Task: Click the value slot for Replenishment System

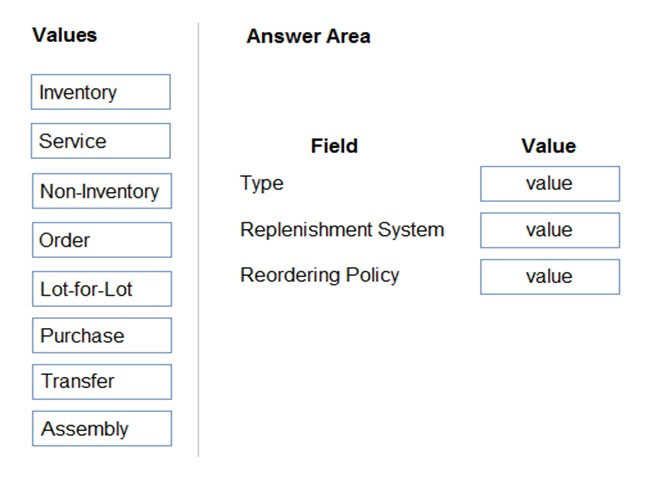Action: point(550,230)
